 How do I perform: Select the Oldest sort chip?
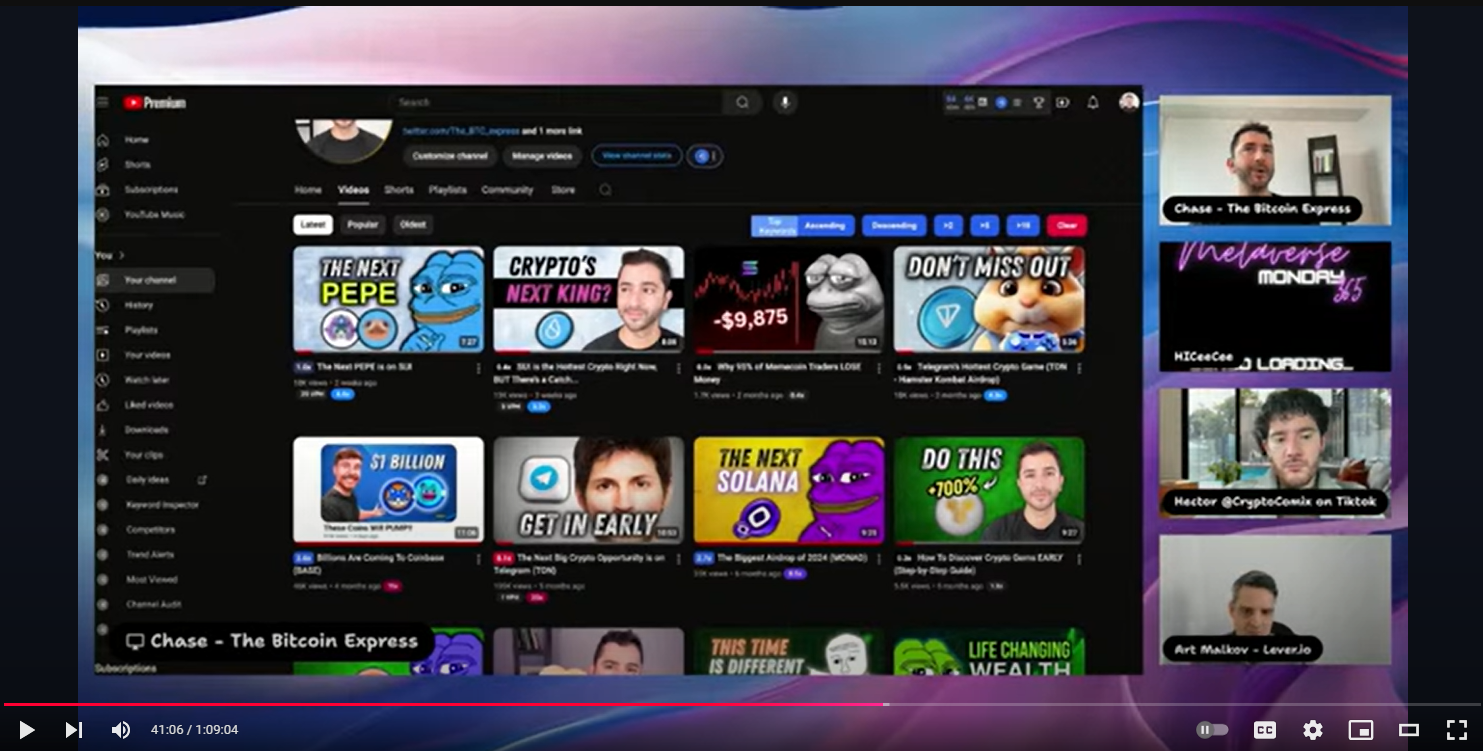coord(413,225)
